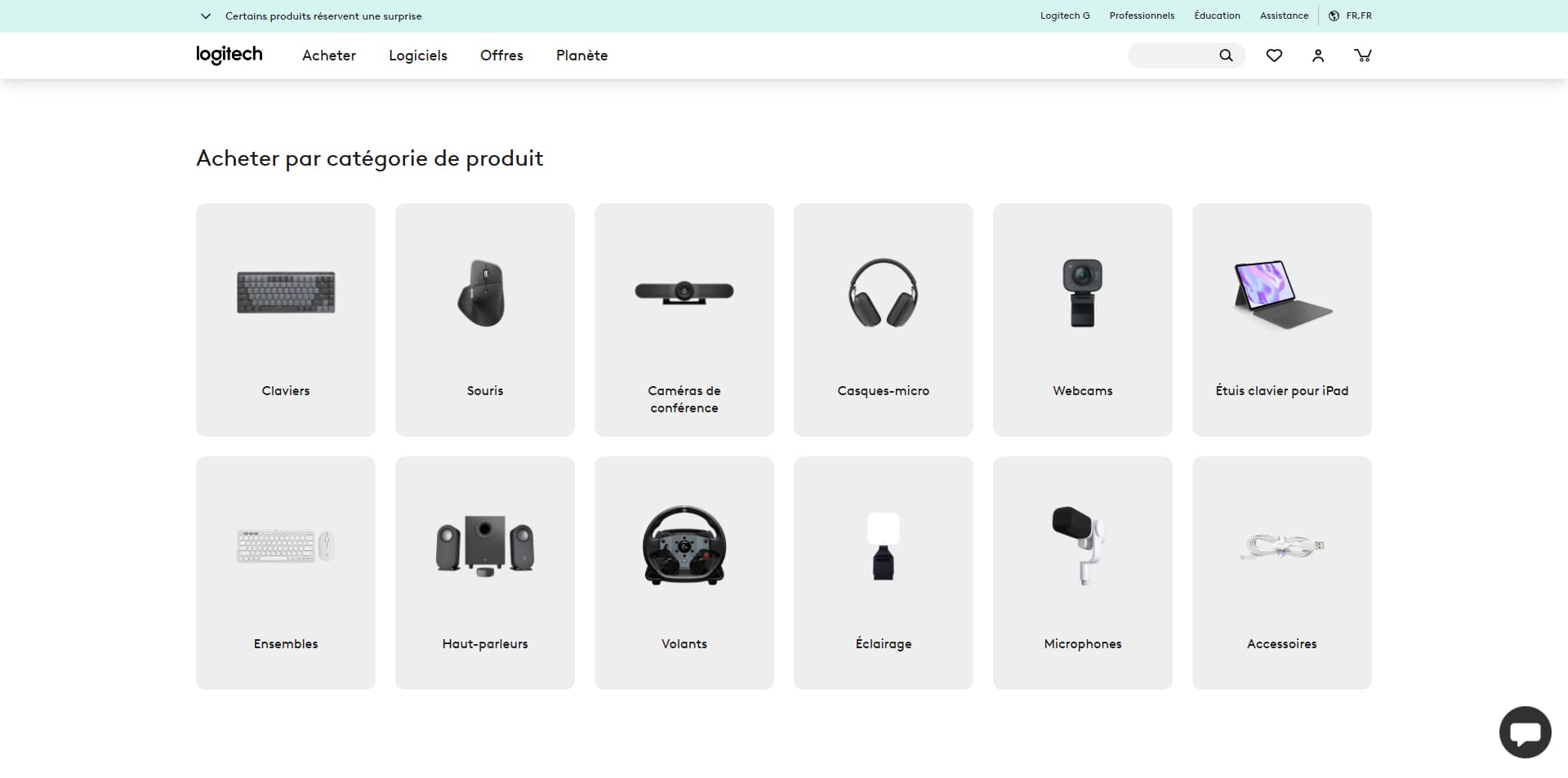This screenshot has width=1568, height=778.
Task: Open Caméras de conférence label
Action: click(684, 399)
